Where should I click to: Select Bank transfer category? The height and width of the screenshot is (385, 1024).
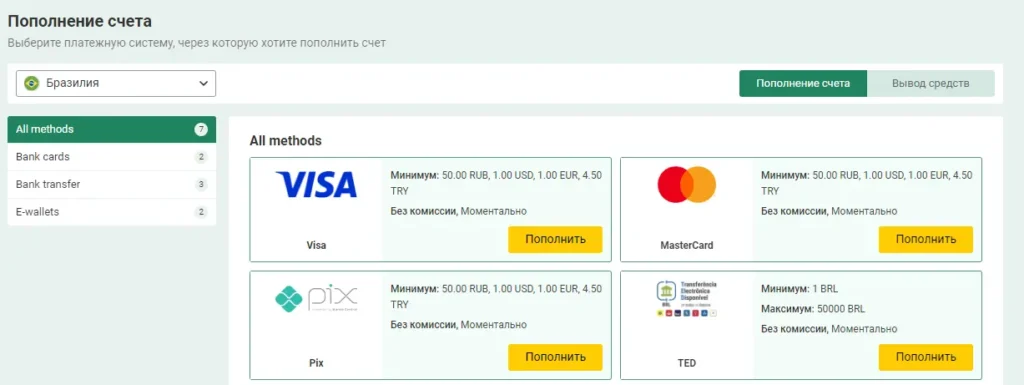pos(112,185)
